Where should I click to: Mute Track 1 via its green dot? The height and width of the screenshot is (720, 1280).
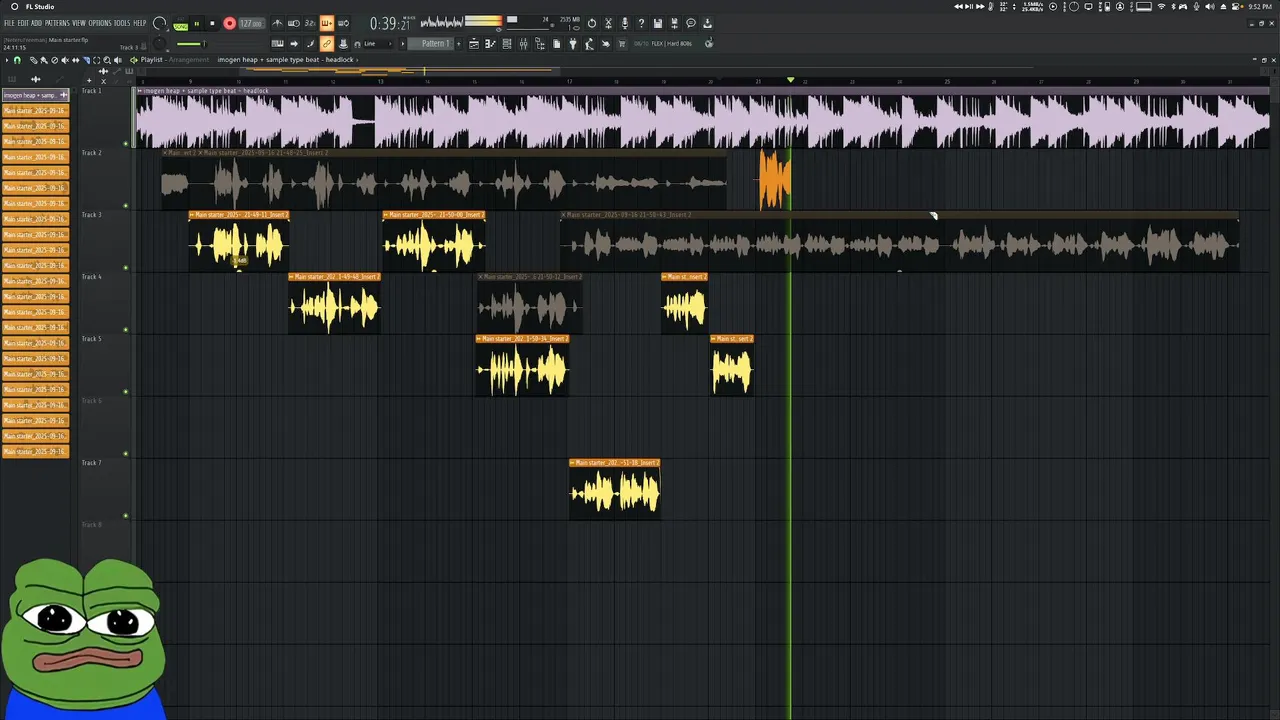click(x=126, y=144)
